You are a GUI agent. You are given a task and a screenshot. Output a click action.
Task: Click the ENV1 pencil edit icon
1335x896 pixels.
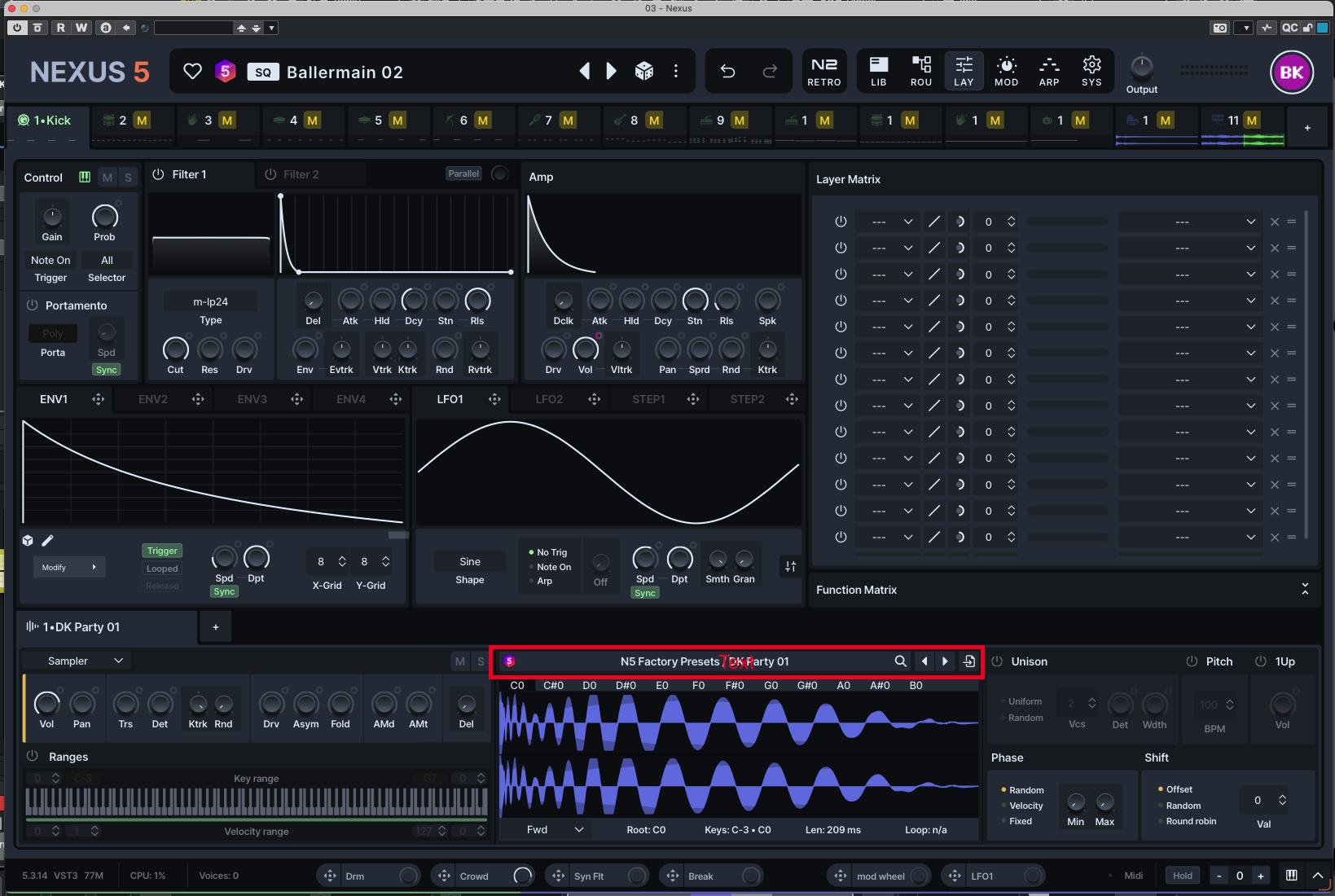pos(47,541)
